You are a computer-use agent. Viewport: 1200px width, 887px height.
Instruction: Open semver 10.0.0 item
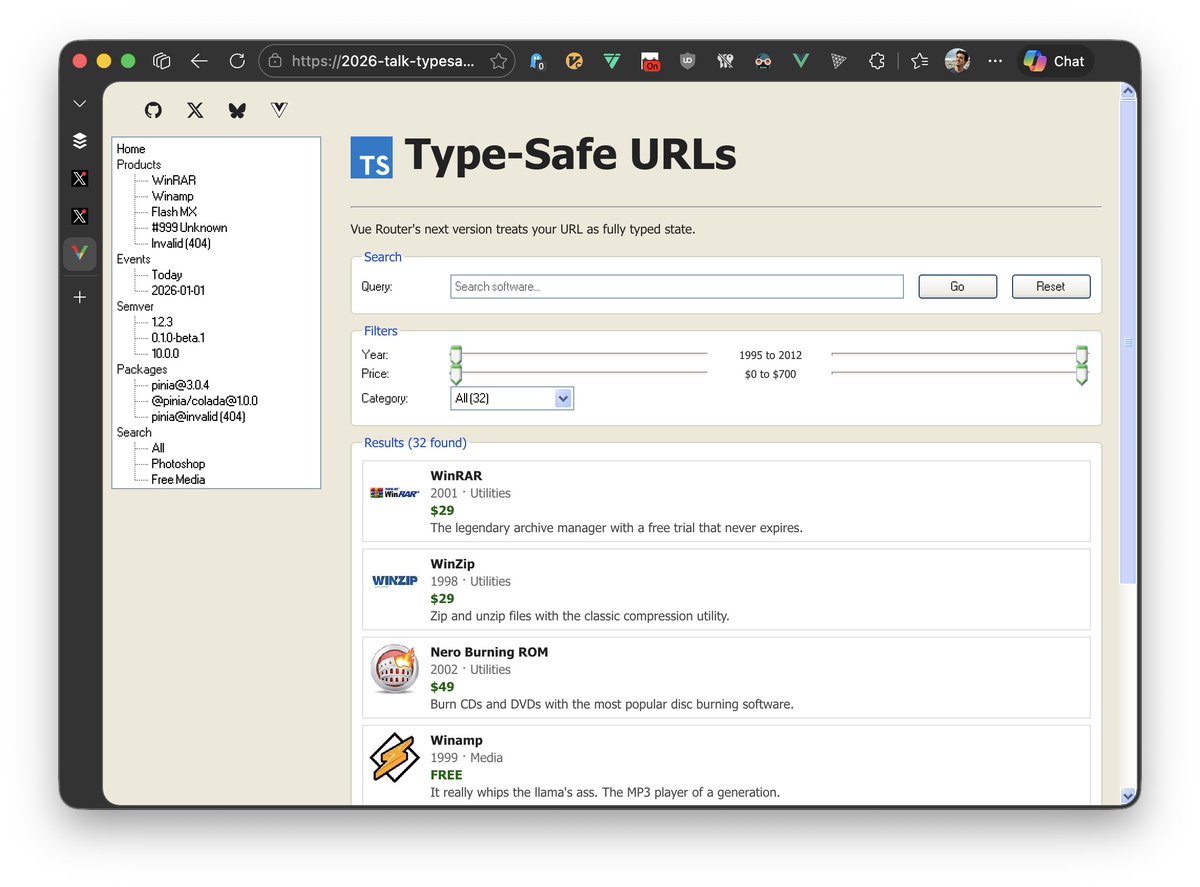pos(165,353)
